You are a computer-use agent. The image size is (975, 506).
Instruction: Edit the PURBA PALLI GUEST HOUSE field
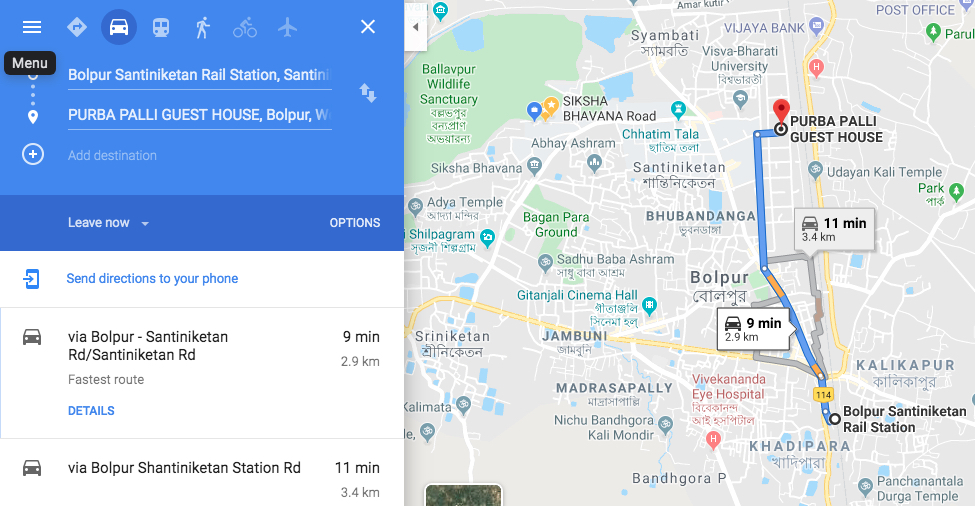[200, 115]
